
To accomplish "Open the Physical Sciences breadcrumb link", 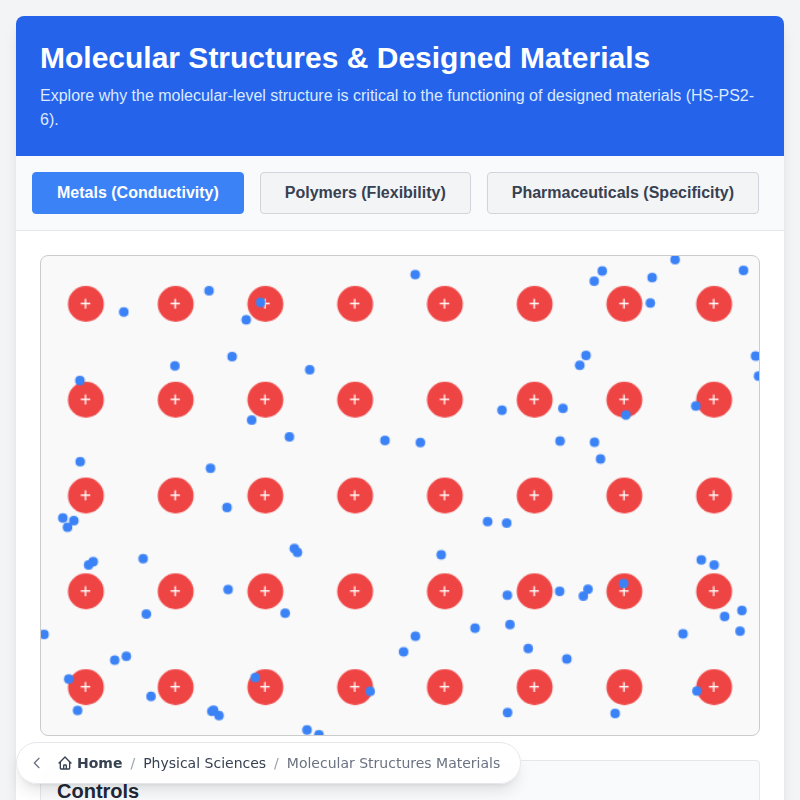I will 204,762.
